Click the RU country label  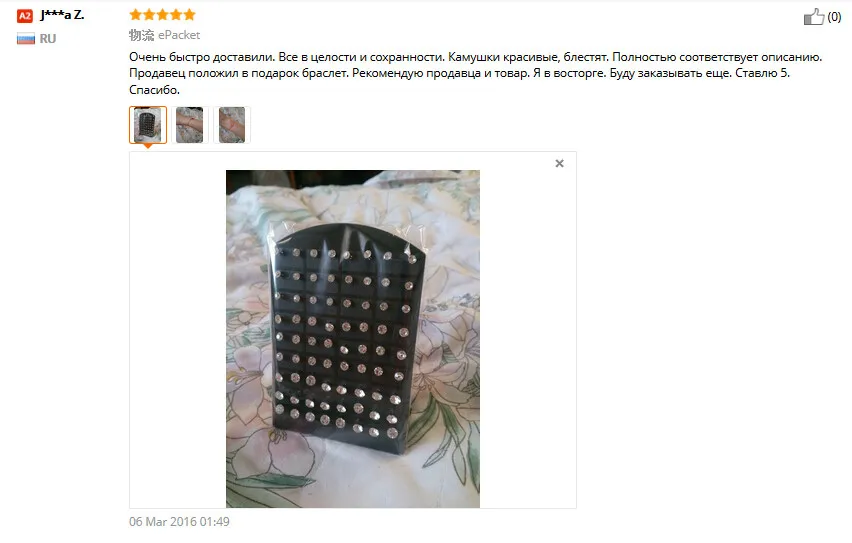[x=48, y=39]
